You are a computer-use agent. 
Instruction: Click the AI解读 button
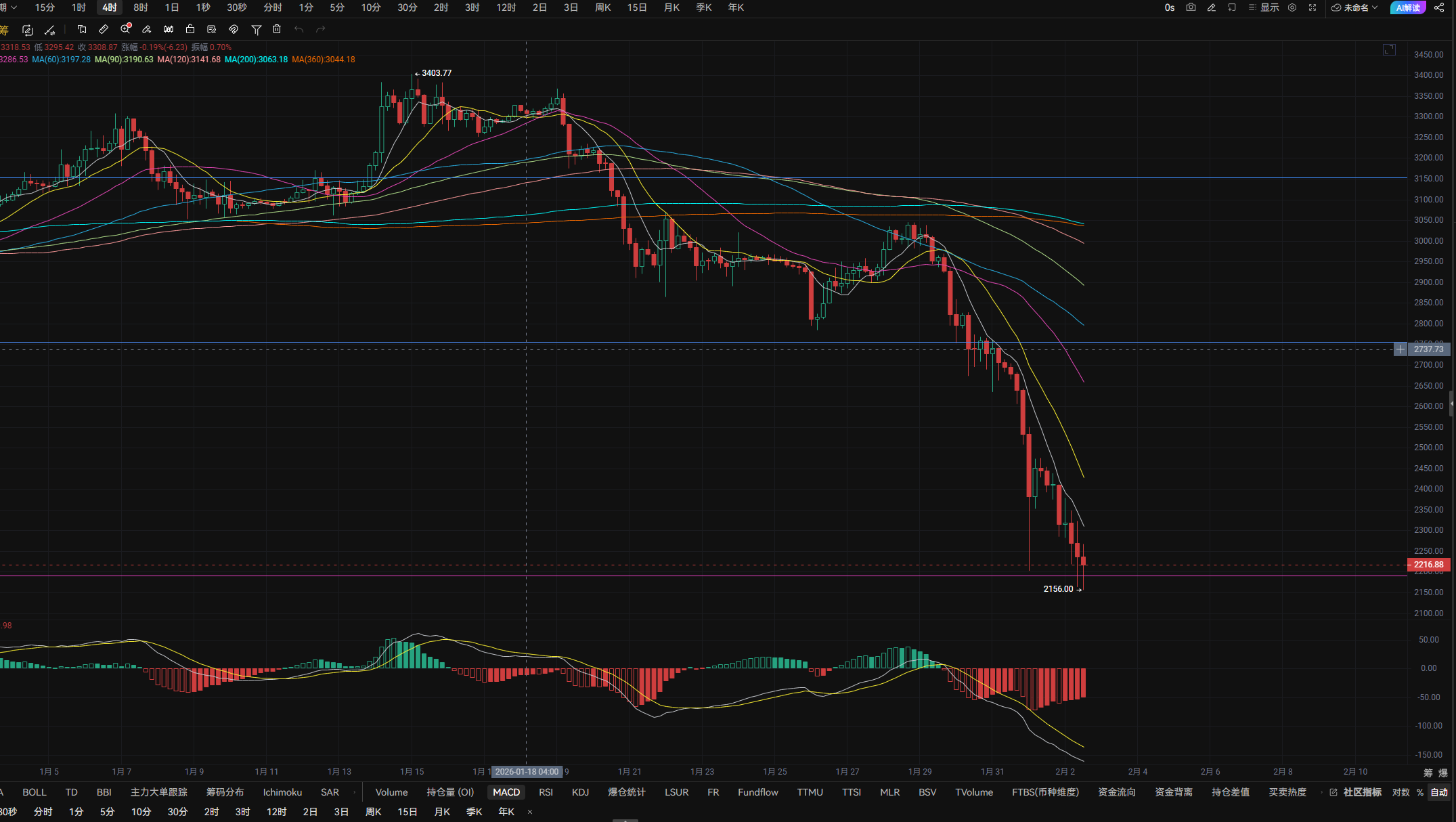click(1408, 7)
